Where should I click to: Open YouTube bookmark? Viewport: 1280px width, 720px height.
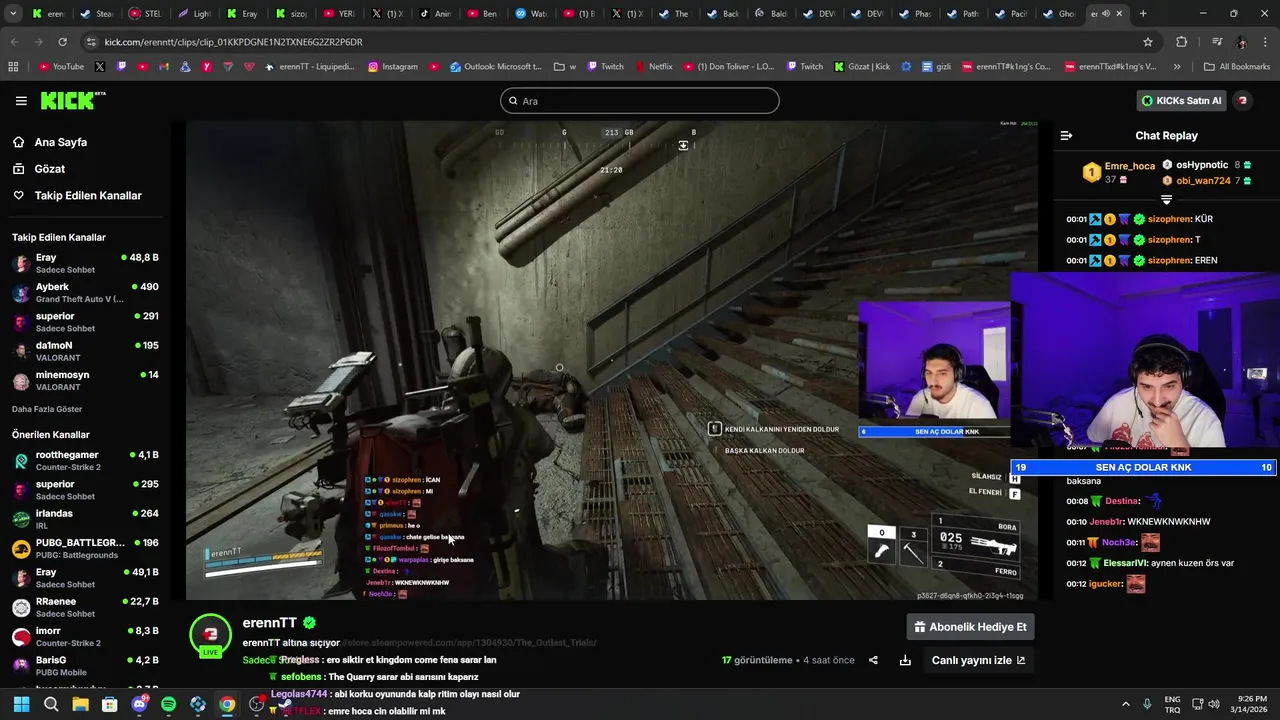click(x=60, y=67)
